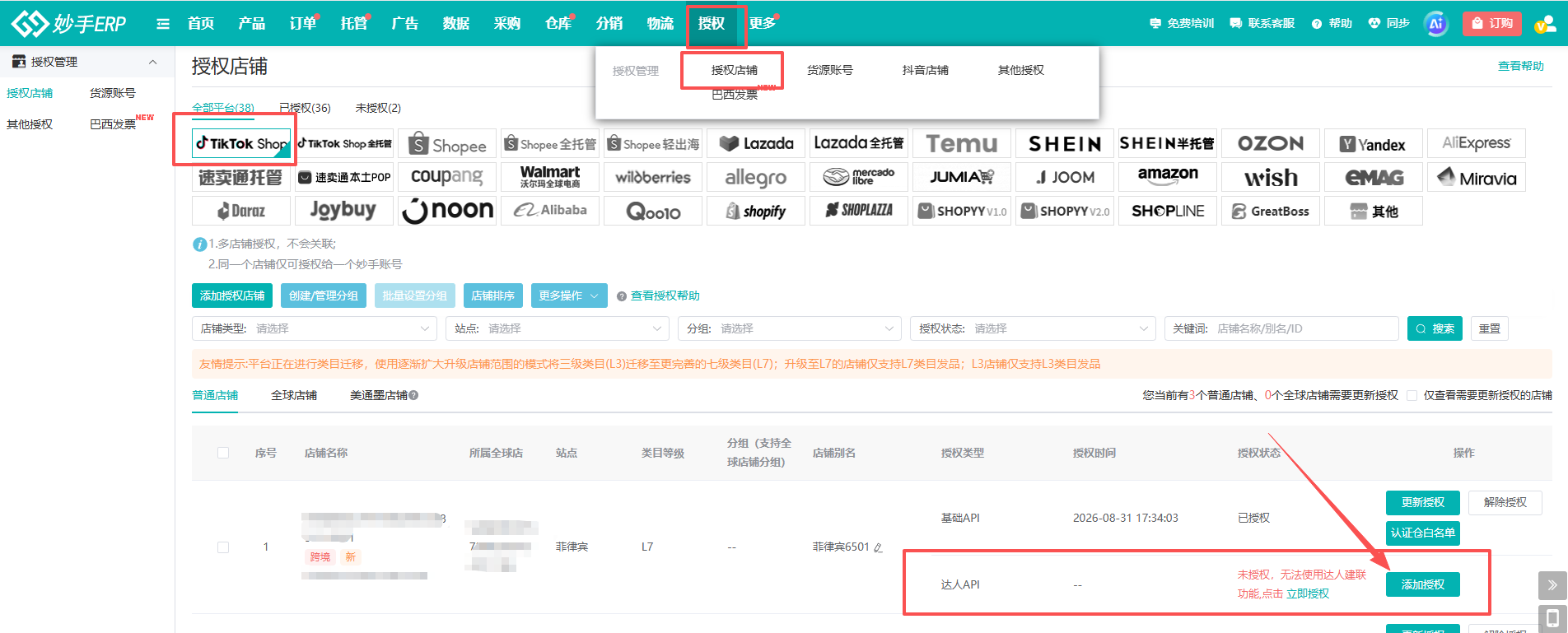Pick the Amazon platform tile
The image size is (1568, 633).
click(1168, 177)
